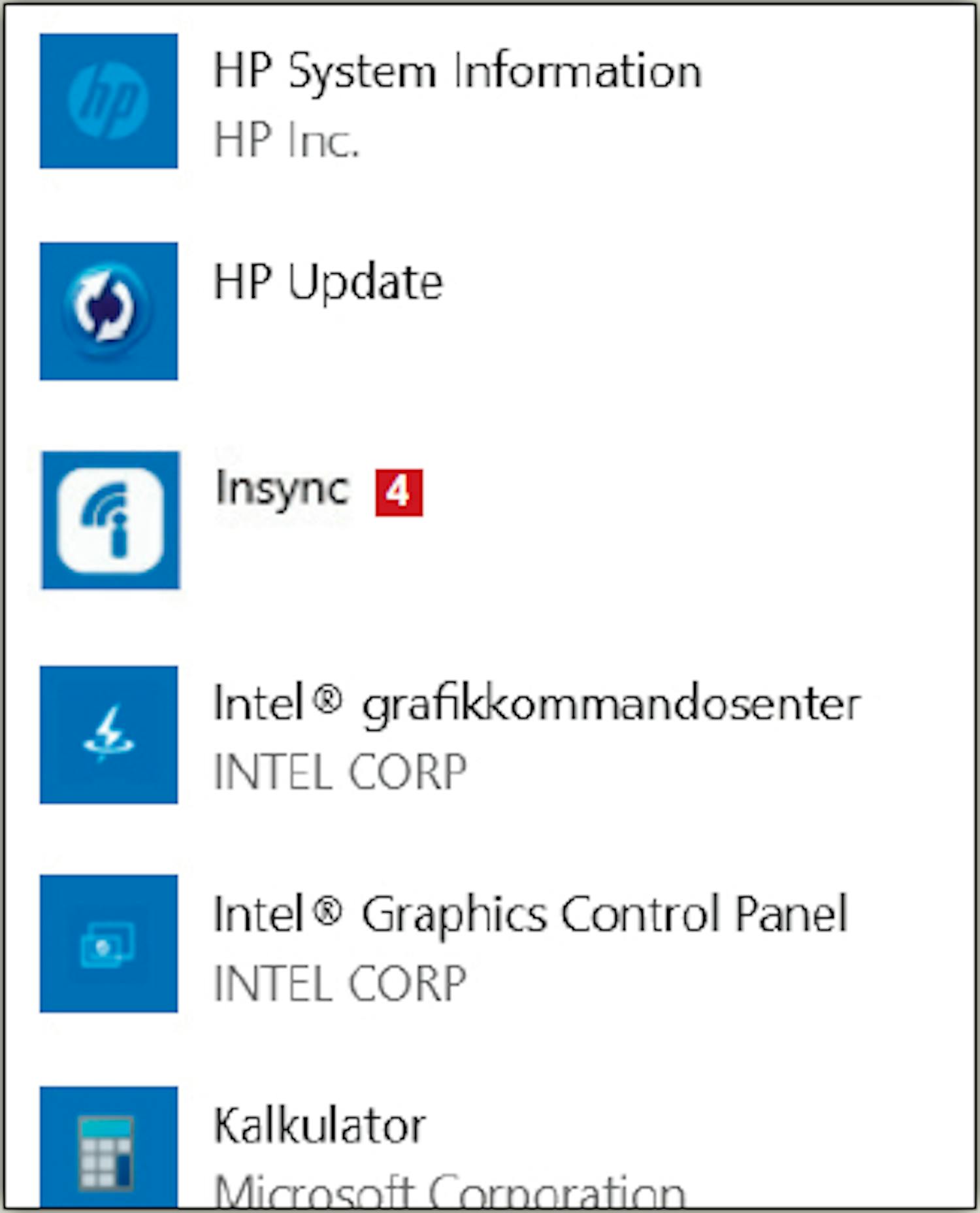
Task: Click INTEL CORP under Graphics Control Panel
Action: pyautogui.click(x=340, y=984)
